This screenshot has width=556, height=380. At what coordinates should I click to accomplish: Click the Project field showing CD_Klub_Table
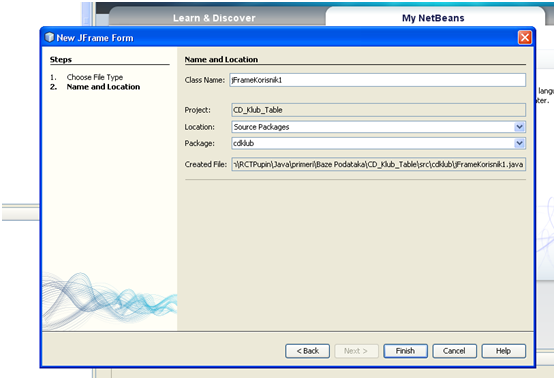click(378, 110)
